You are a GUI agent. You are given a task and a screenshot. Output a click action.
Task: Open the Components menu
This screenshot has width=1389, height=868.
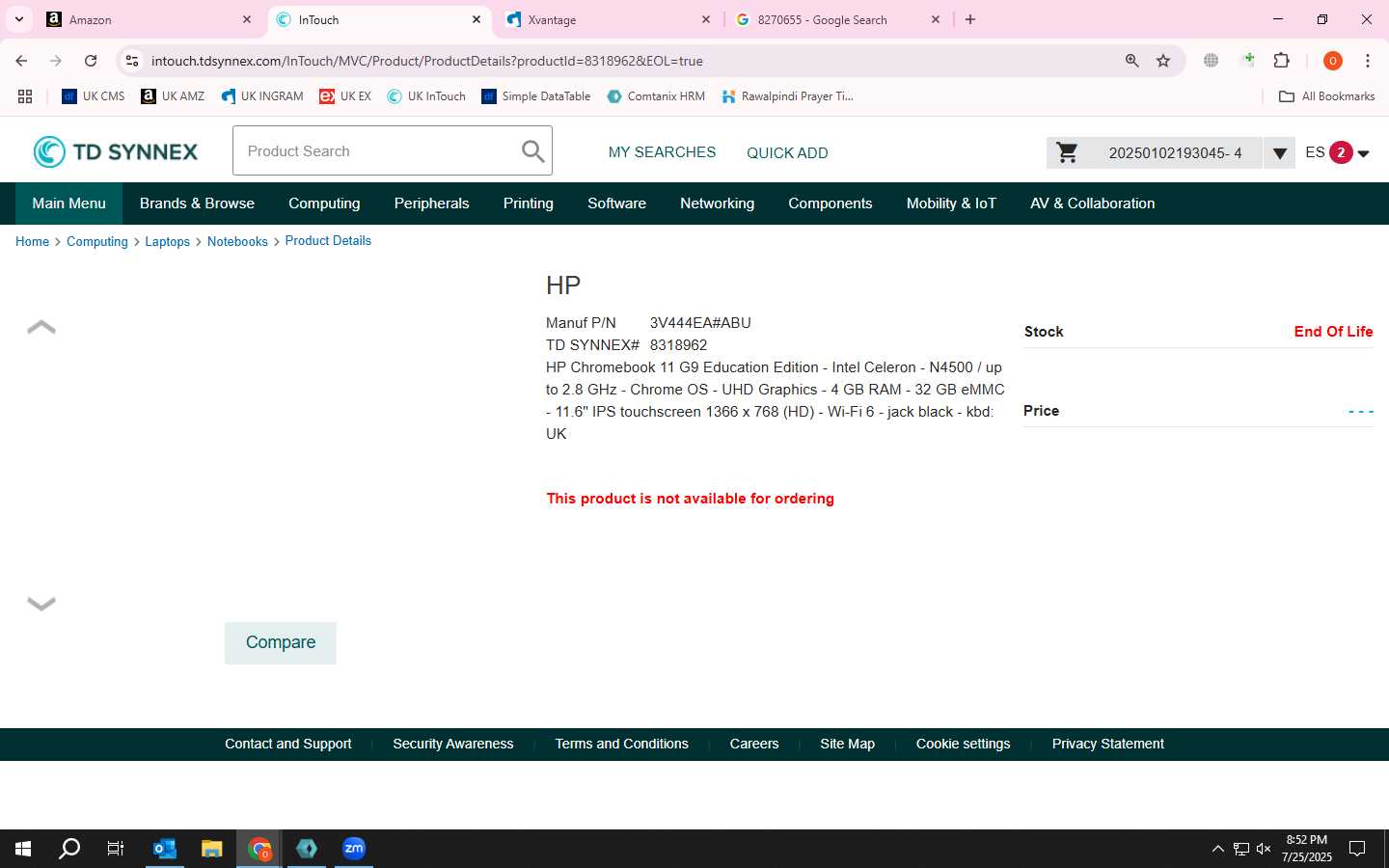click(x=830, y=203)
